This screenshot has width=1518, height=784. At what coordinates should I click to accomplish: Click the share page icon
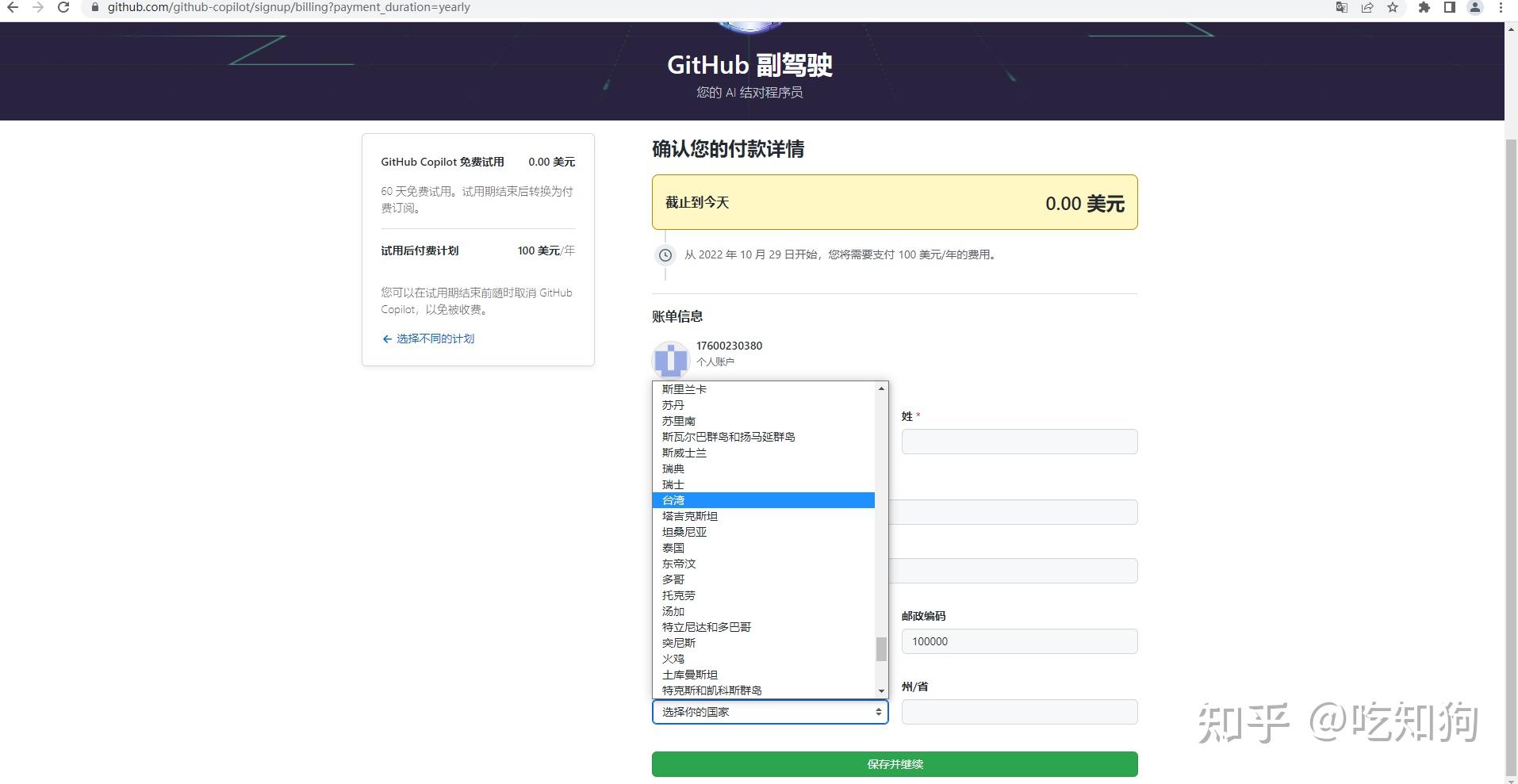tap(1367, 7)
